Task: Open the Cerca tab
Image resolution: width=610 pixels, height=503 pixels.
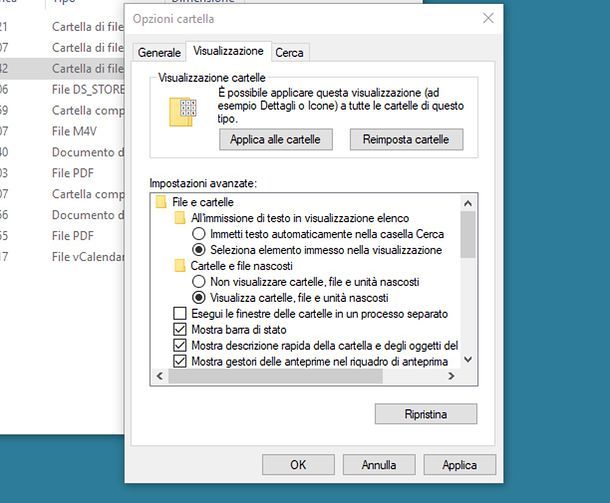Action: tap(289, 53)
